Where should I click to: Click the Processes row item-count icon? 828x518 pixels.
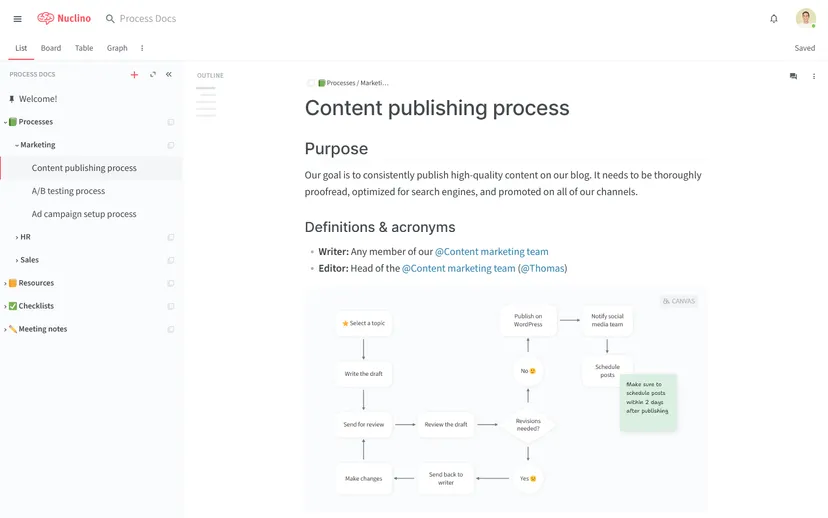(171, 122)
